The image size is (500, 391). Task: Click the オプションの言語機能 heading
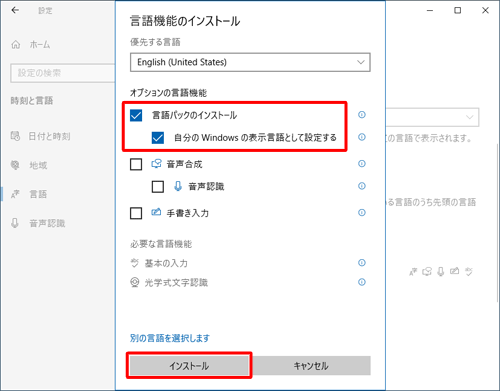[x=168, y=92]
